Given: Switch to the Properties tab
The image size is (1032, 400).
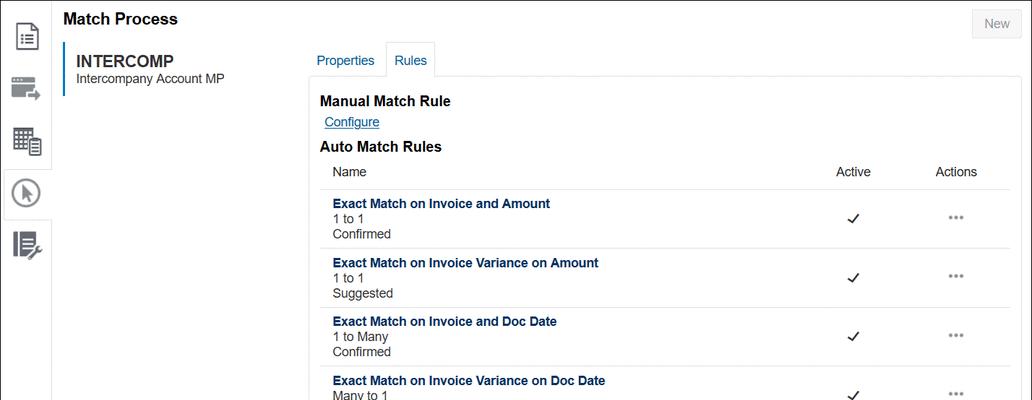Looking at the screenshot, I should 346,61.
